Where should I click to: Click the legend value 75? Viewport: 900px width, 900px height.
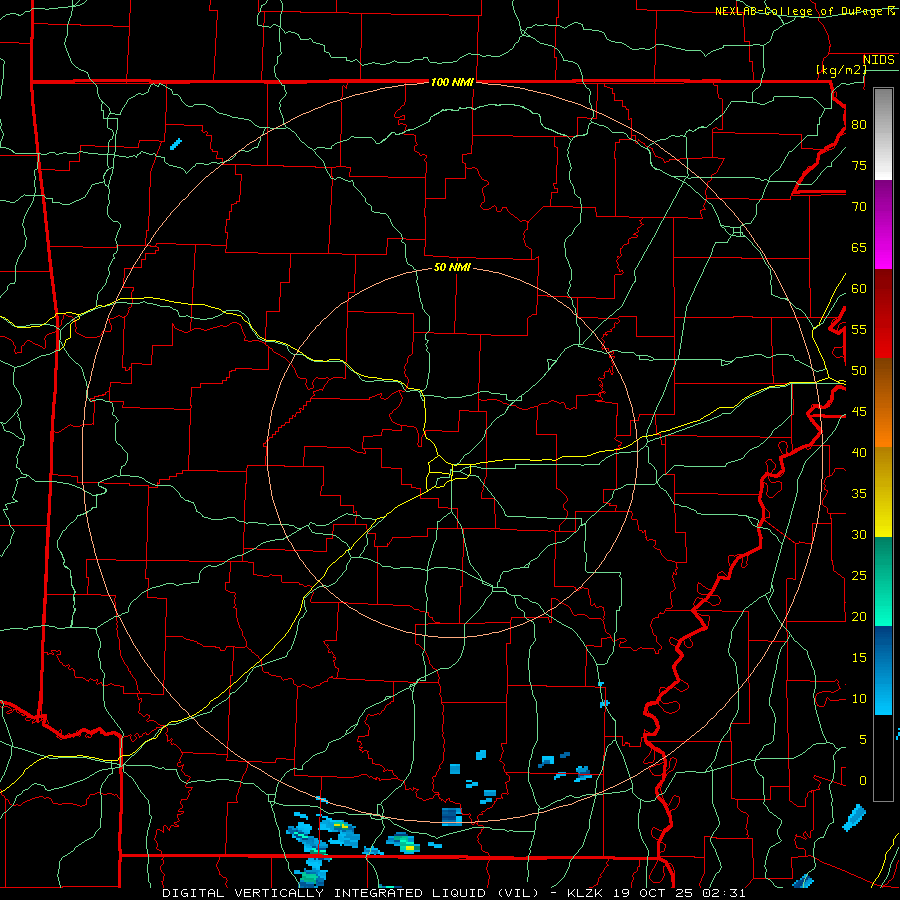tap(859, 165)
